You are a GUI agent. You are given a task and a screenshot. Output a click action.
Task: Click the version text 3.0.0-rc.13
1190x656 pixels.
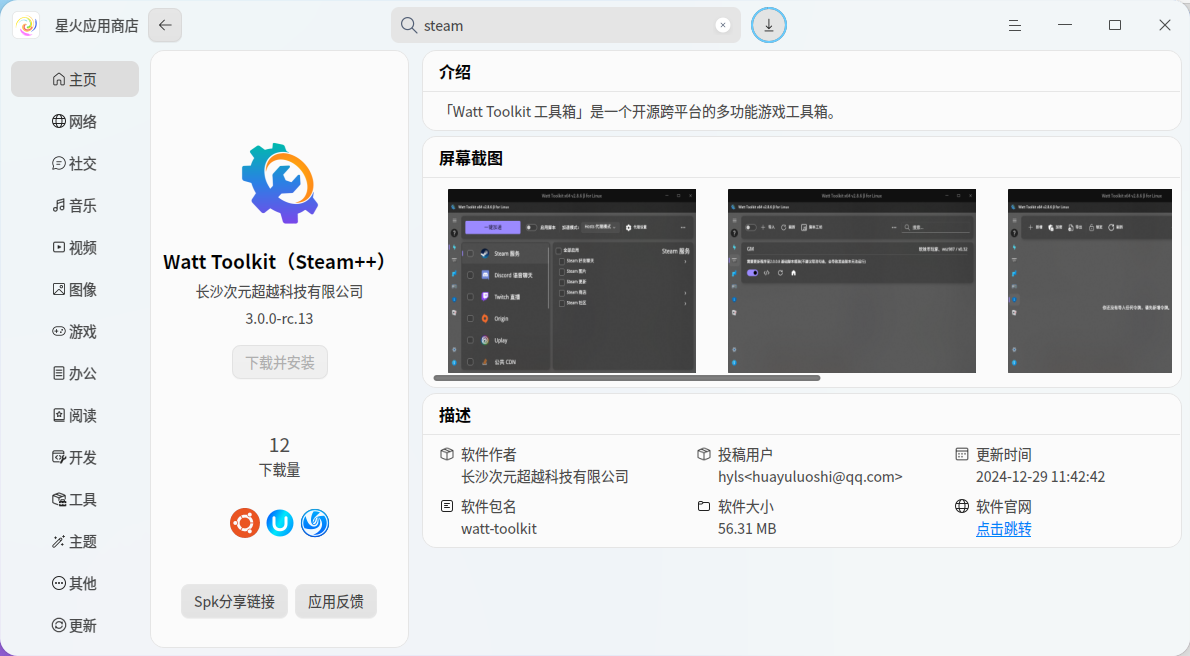[x=279, y=319]
